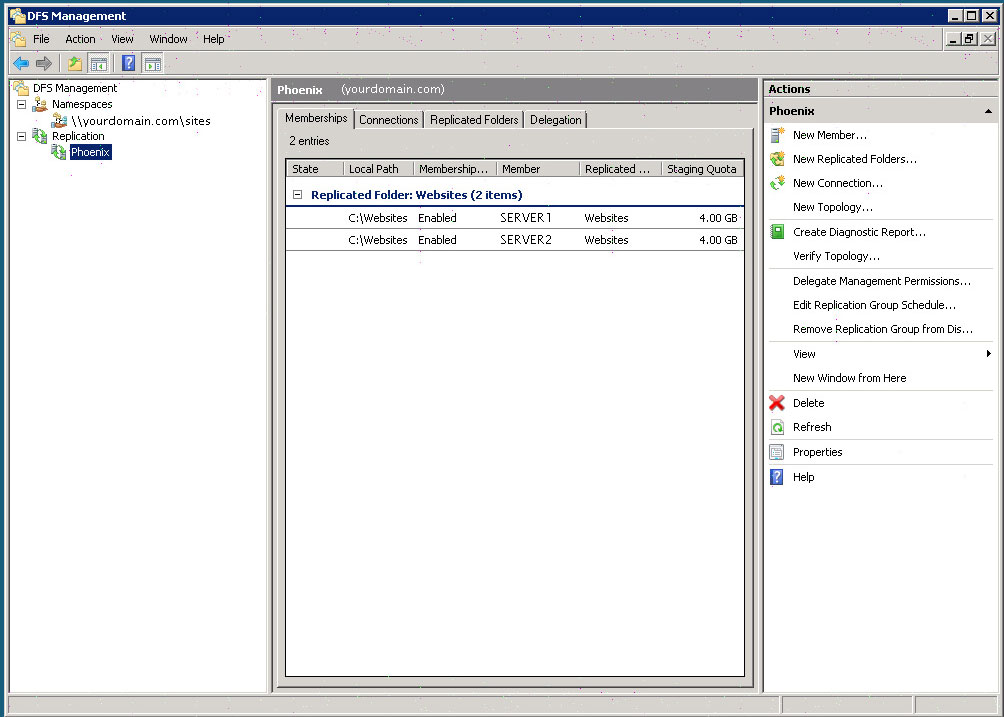This screenshot has height=717, width=1004.
Task: Click the DFS Management root tree icon
Action: pos(21,88)
